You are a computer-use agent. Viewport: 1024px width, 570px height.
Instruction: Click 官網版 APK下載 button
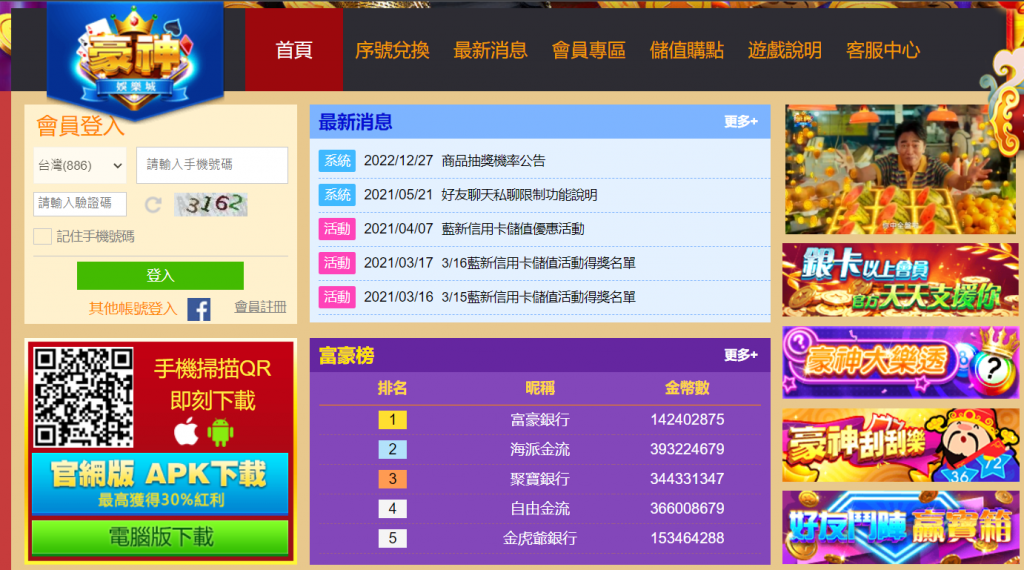(x=160, y=483)
